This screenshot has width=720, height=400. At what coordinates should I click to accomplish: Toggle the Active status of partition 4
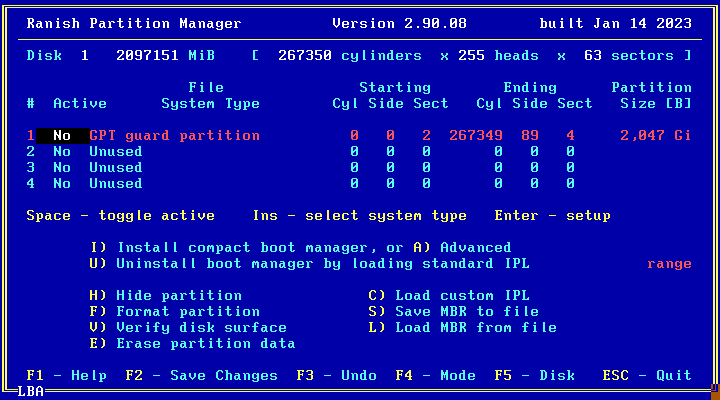tap(62, 184)
